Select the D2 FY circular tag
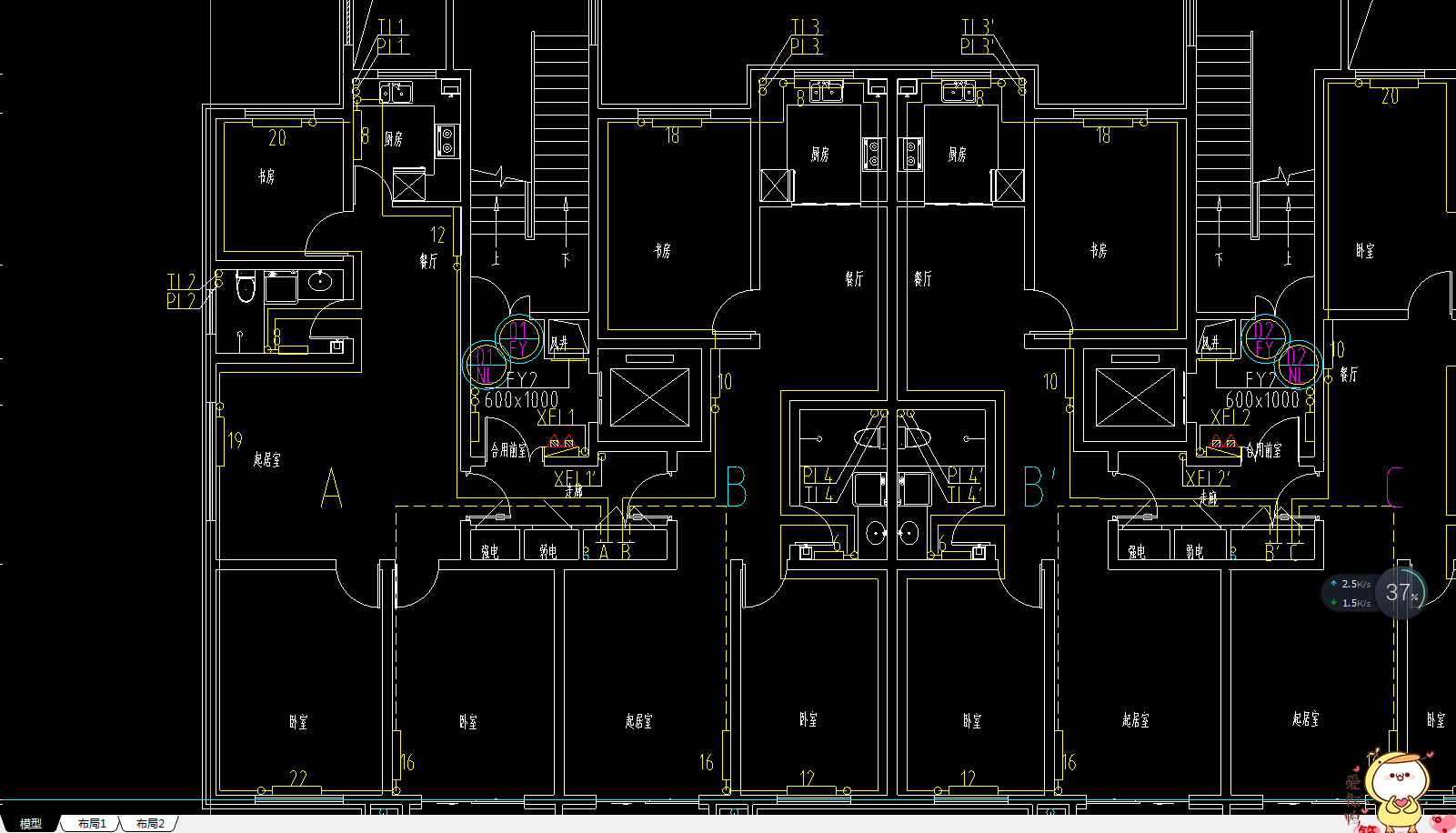This screenshot has height=833, width=1456. coord(1265,338)
